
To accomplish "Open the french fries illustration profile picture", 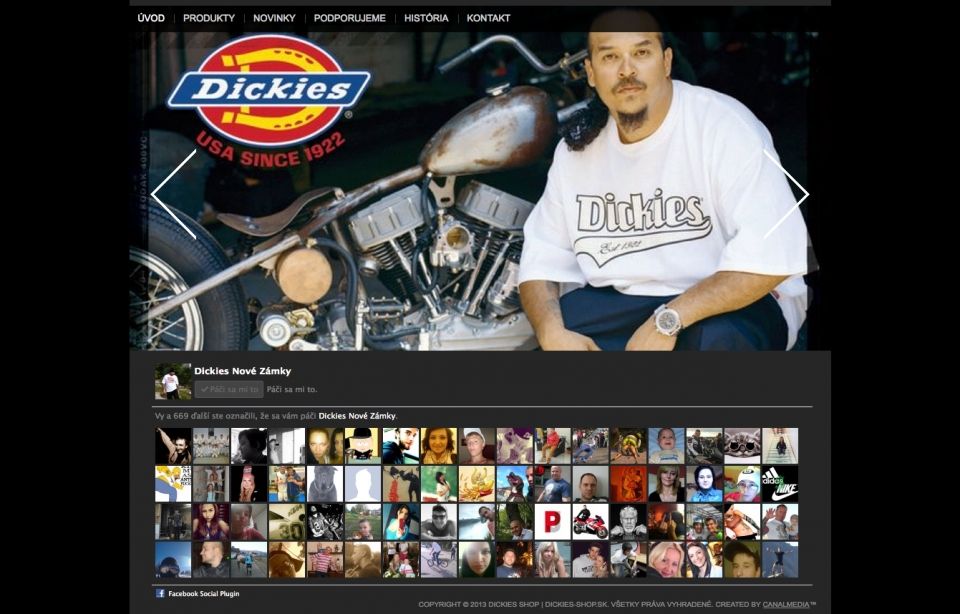I will pyautogui.click(x=476, y=484).
